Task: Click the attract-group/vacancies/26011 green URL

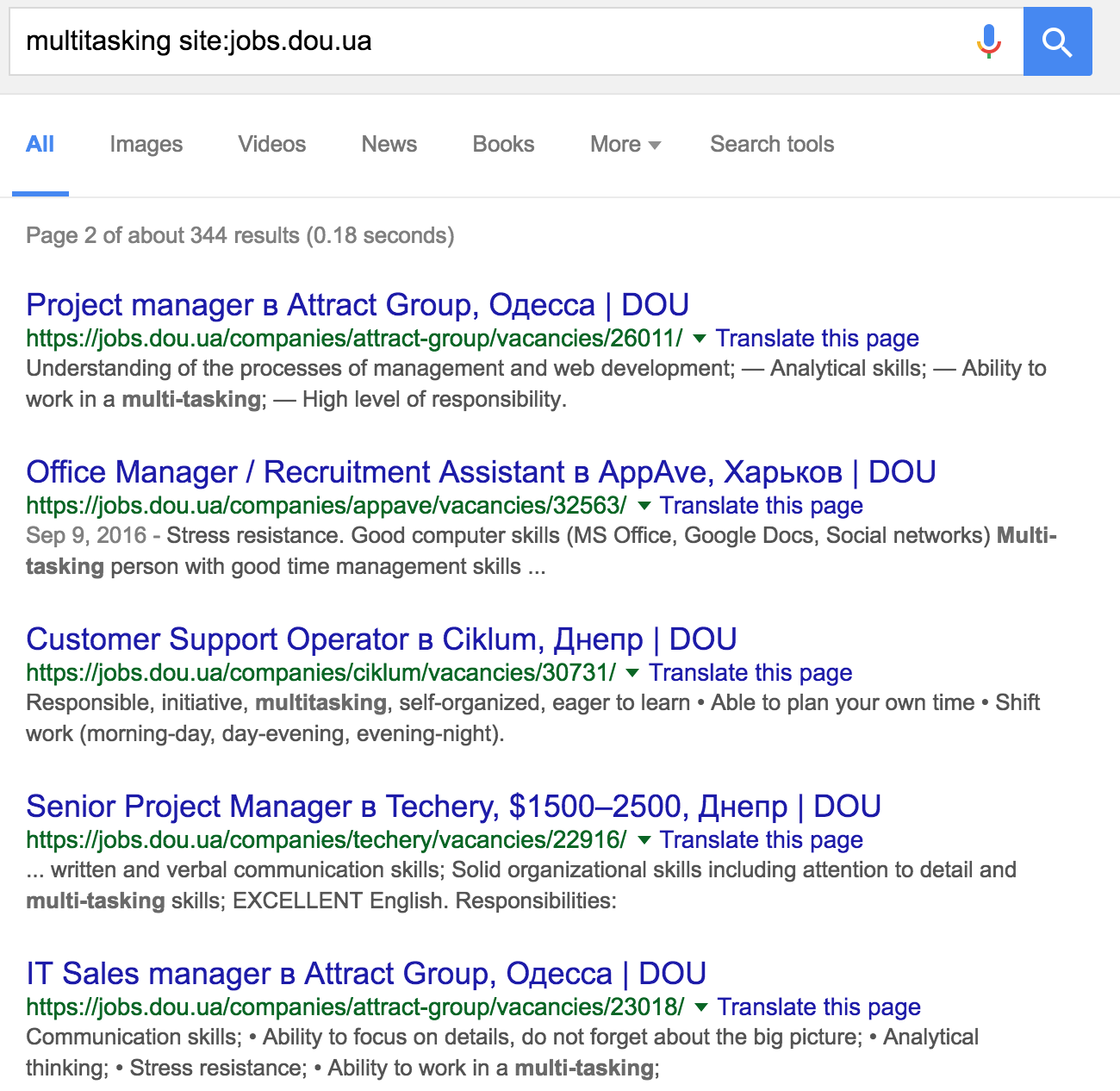Action: tap(354, 339)
